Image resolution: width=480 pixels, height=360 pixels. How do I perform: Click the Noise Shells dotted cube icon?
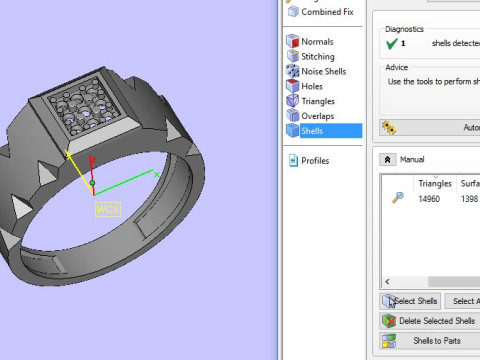click(x=293, y=71)
